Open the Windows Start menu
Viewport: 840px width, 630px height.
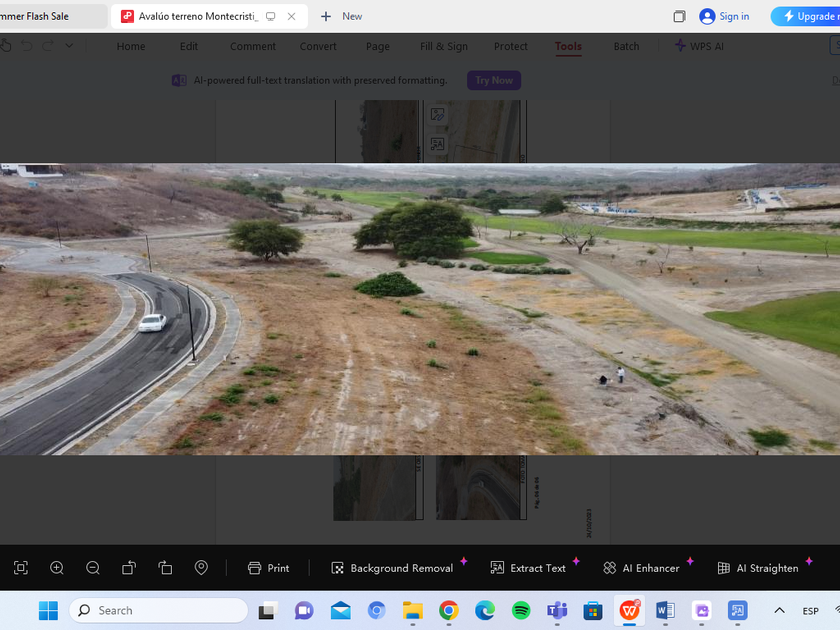tap(48, 610)
